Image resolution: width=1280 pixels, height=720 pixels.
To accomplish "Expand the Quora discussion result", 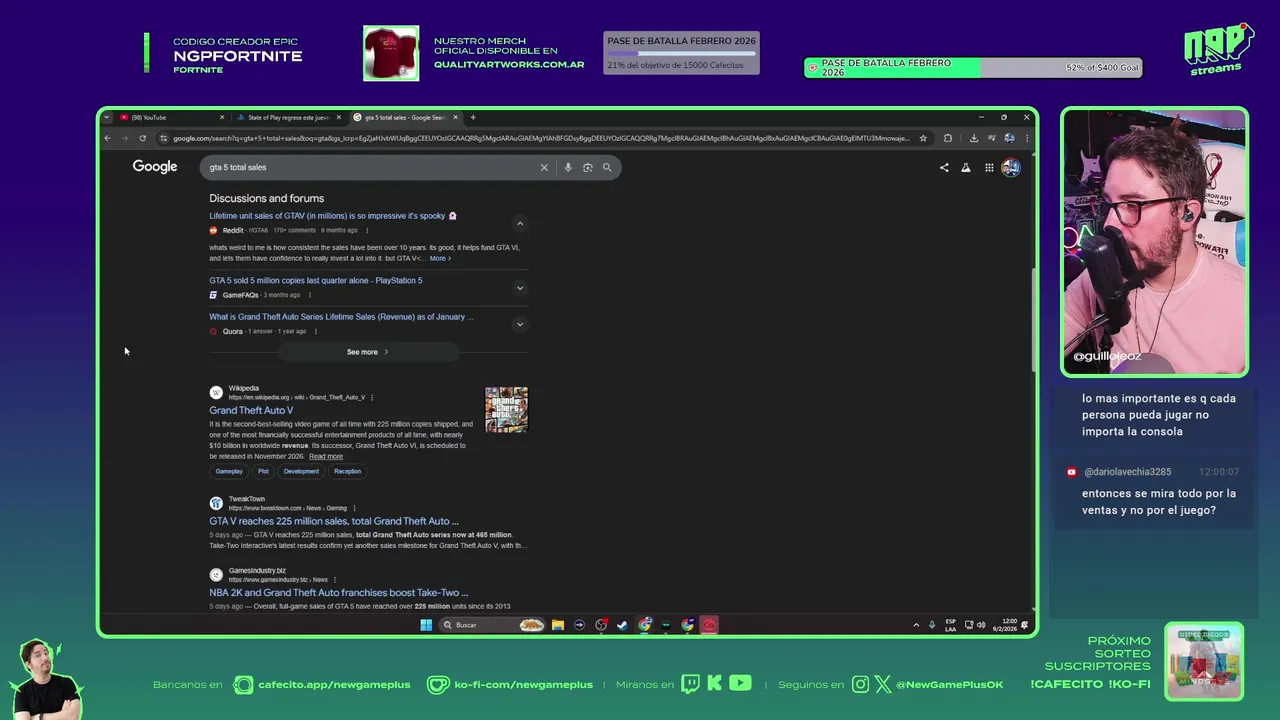I will [519, 324].
